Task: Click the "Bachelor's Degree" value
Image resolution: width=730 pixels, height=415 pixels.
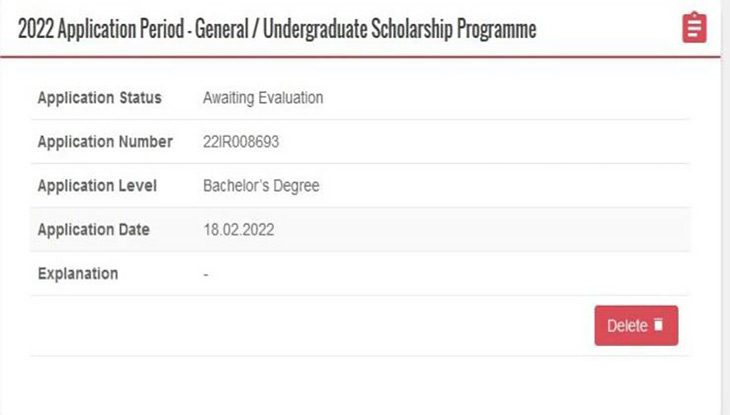Action: pyautogui.click(x=261, y=186)
